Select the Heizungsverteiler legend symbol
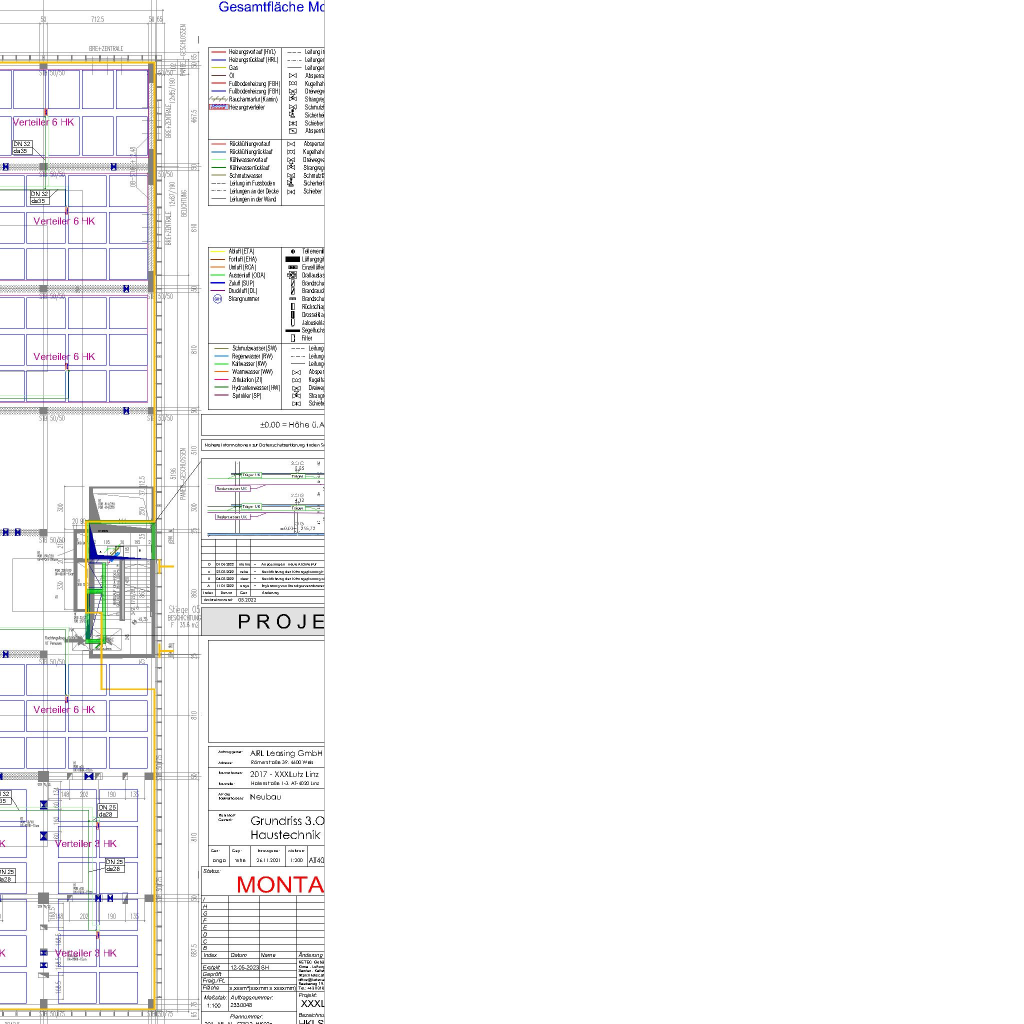The height and width of the screenshot is (1024, 1024). click(x=218, y=107)
